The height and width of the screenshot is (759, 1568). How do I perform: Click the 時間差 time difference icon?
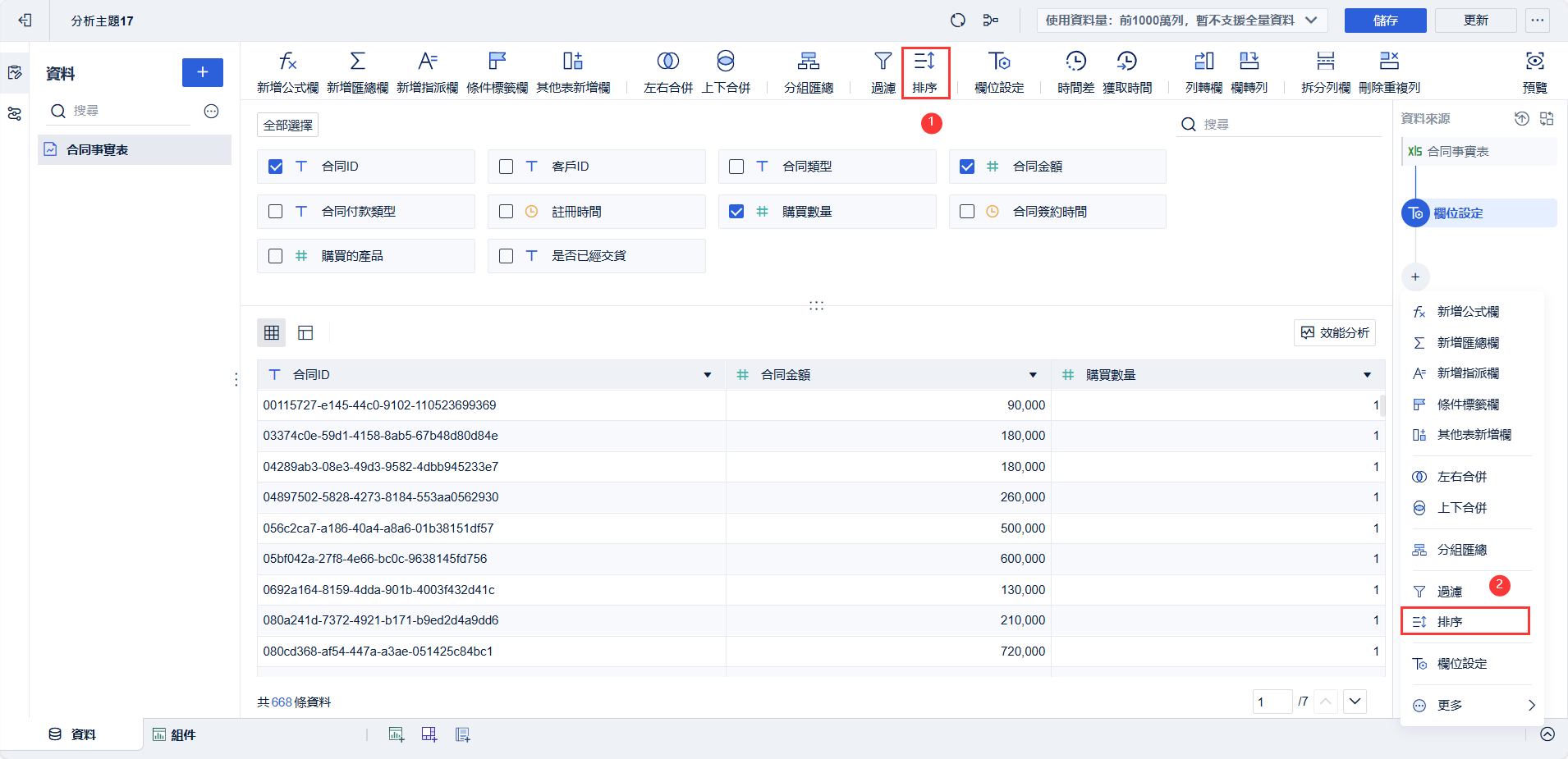tap(1075, 62)
